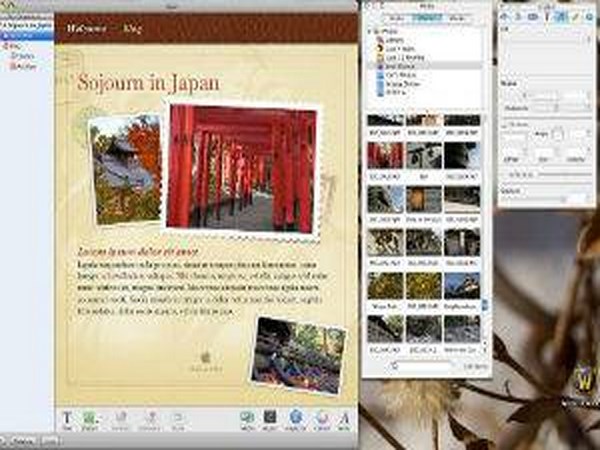Image resolution: width=600 pixels, height=450 pixels.
Task: Click the Inspector toolbar icon
Action: coord(296,419)
